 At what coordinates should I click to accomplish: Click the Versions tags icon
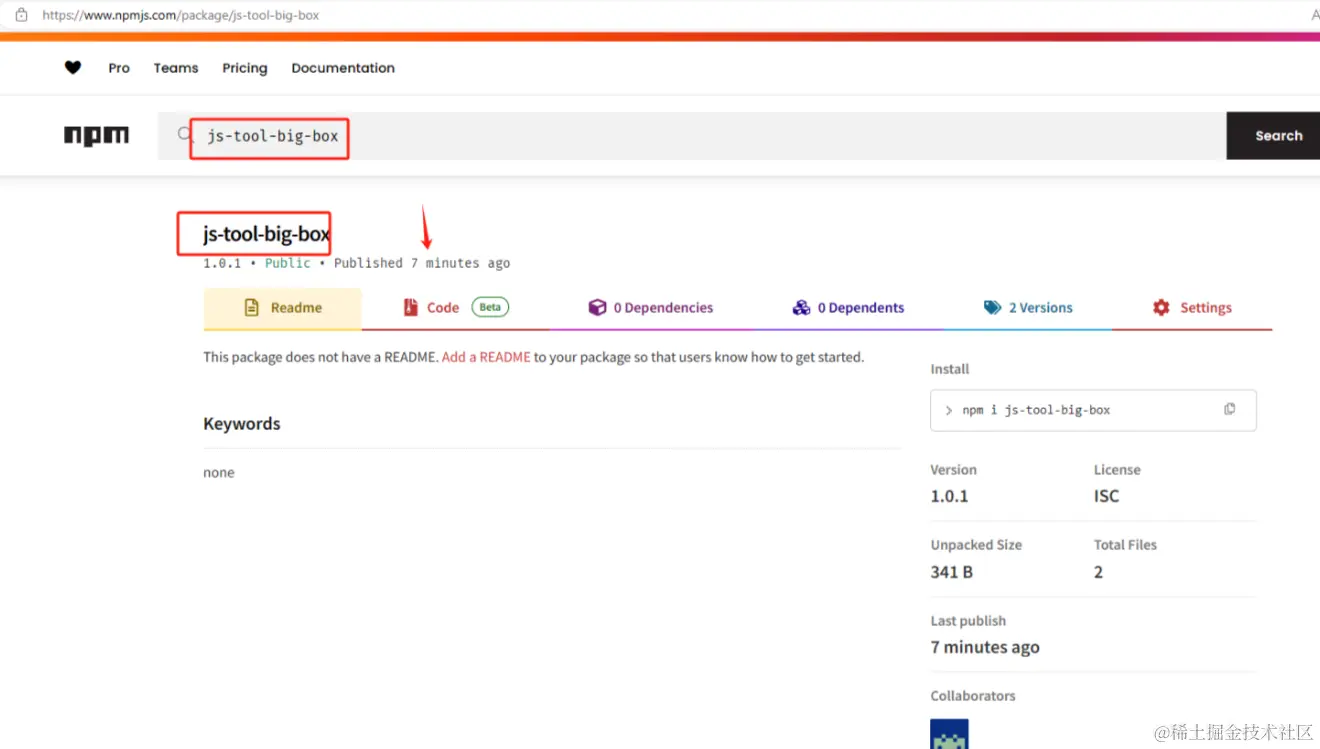click(992, 308)
